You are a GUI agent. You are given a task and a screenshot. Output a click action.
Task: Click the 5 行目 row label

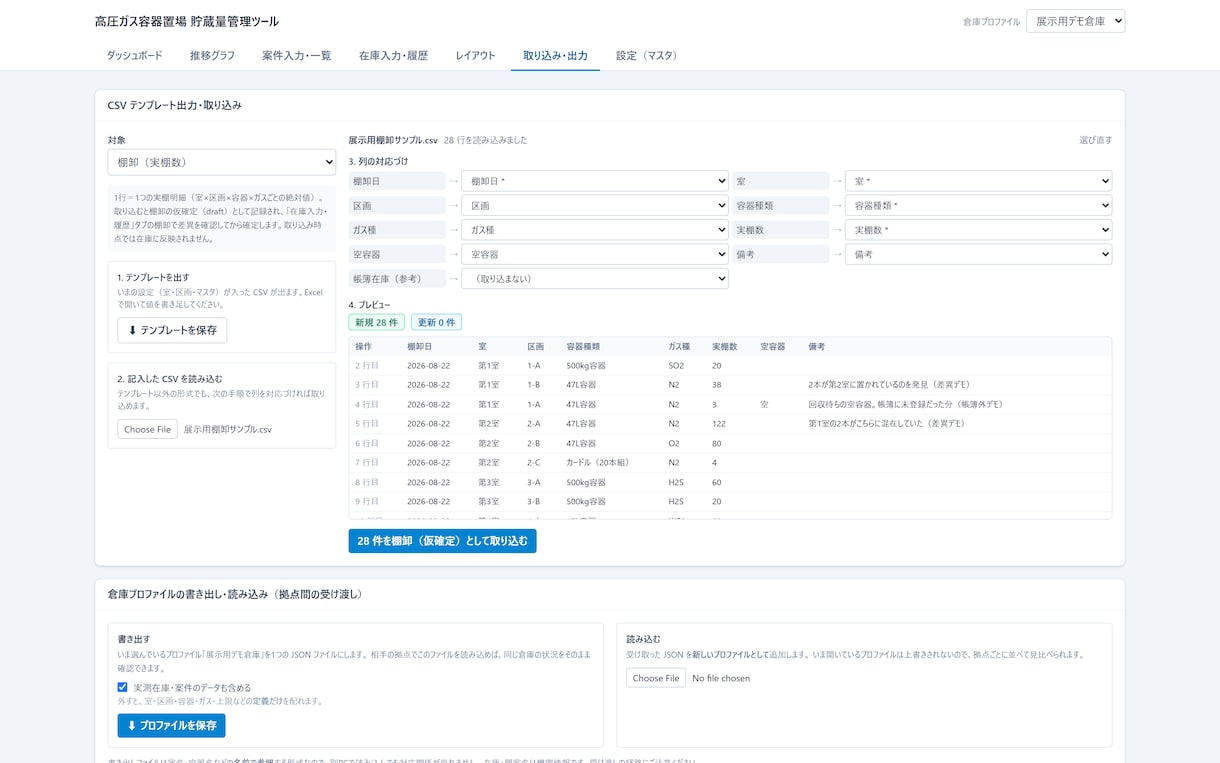[367, 424]
